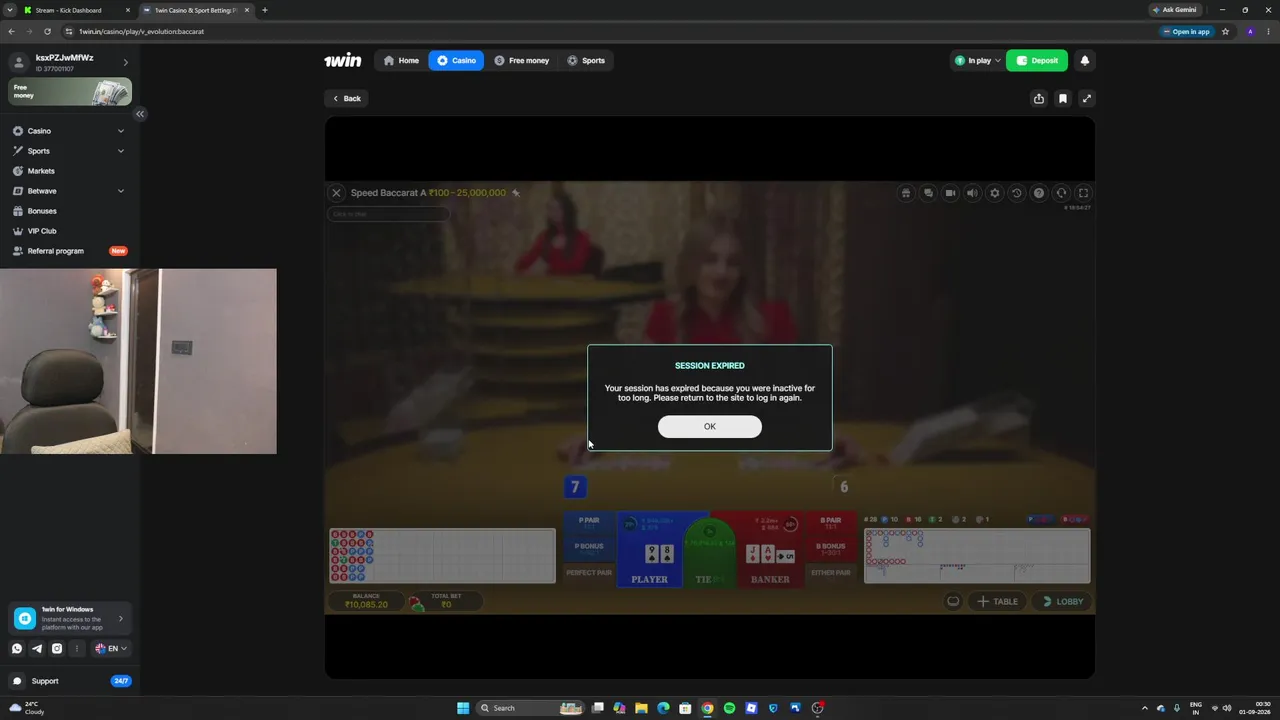The image size is (1280, 720).
Task: Mute the game sound via speaker icon
Action: tap(972, 193)
